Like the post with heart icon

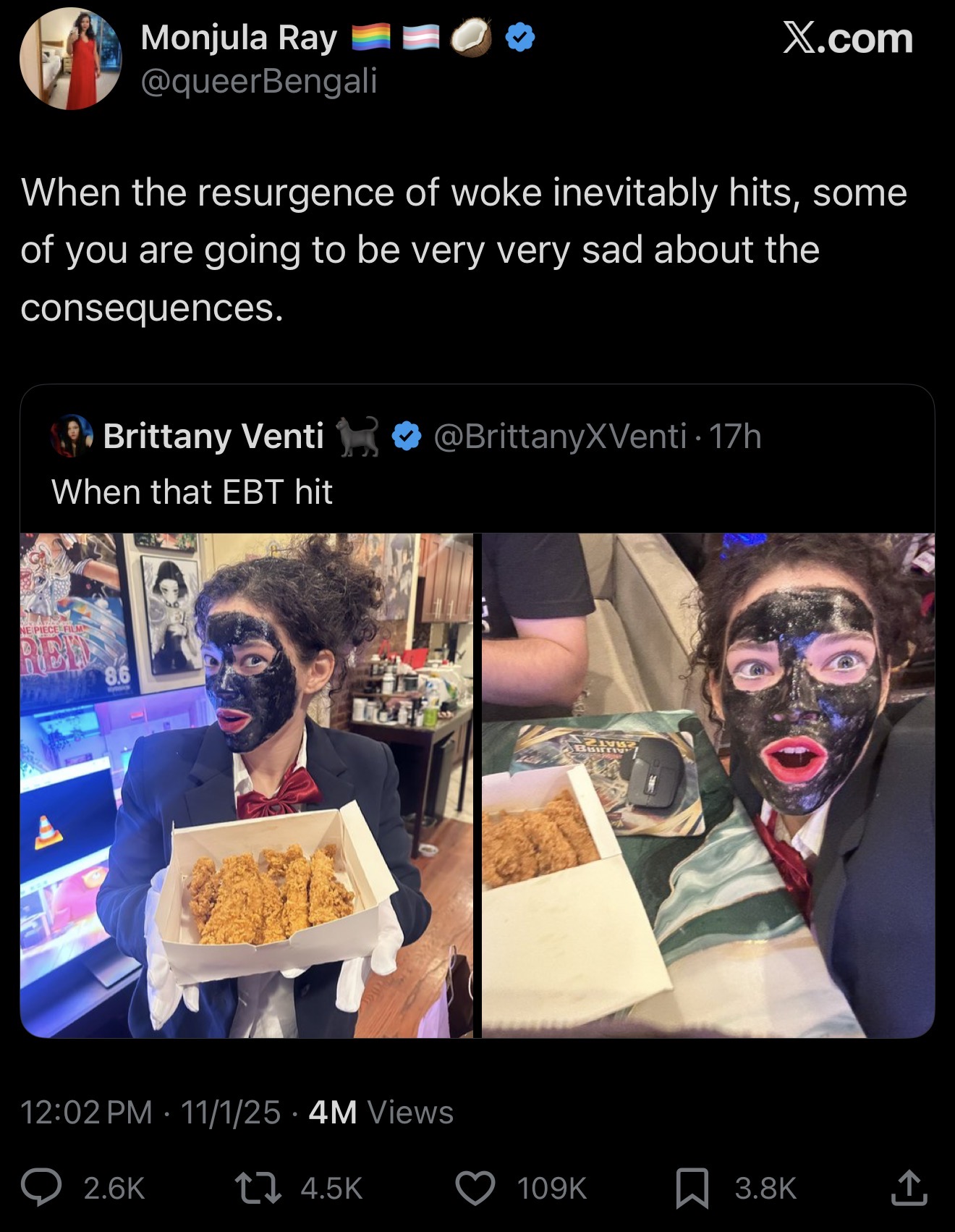(x=475, y=1189)
